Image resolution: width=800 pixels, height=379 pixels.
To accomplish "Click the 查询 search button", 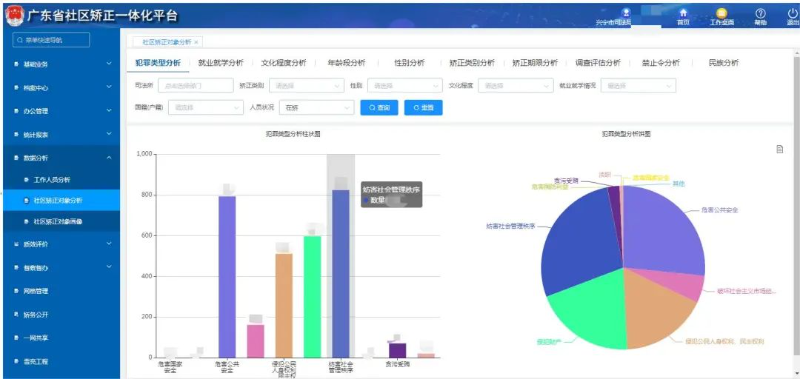I will tap(379, 108).
